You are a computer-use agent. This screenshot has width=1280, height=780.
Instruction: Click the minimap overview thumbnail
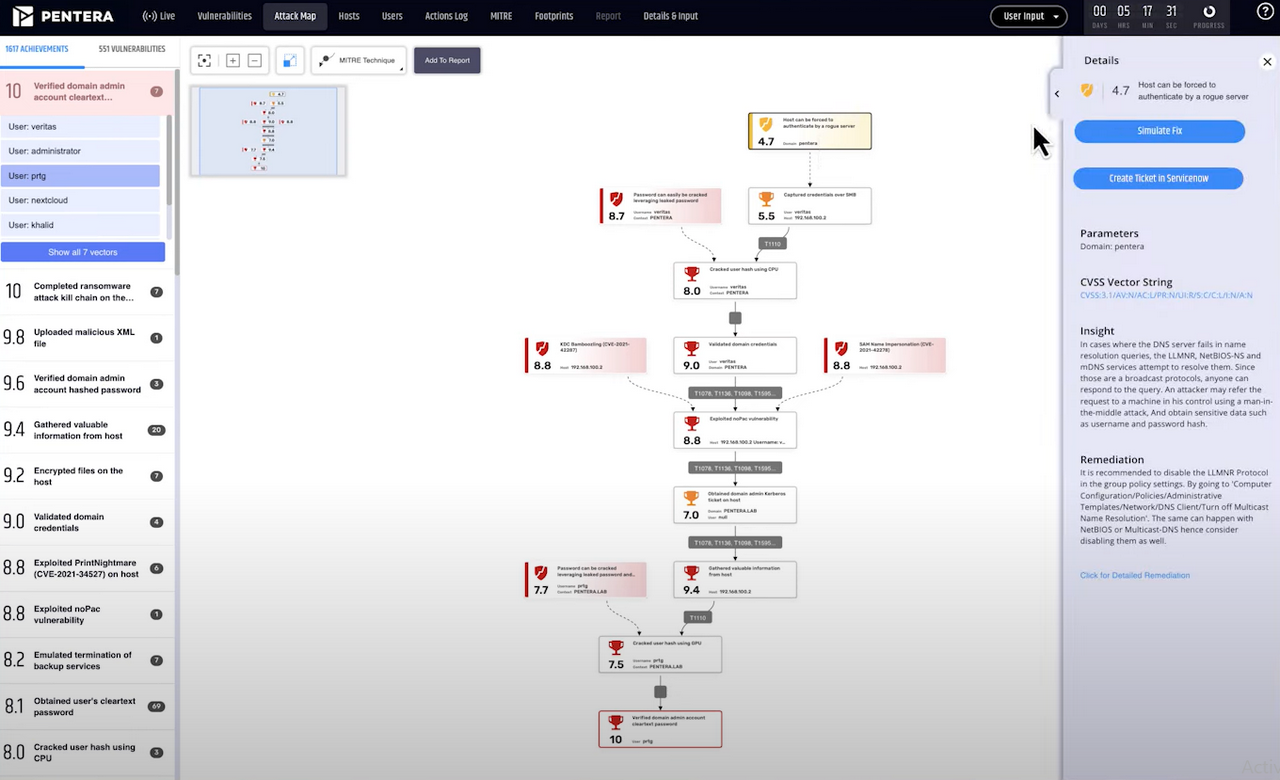tap(267, 130)
